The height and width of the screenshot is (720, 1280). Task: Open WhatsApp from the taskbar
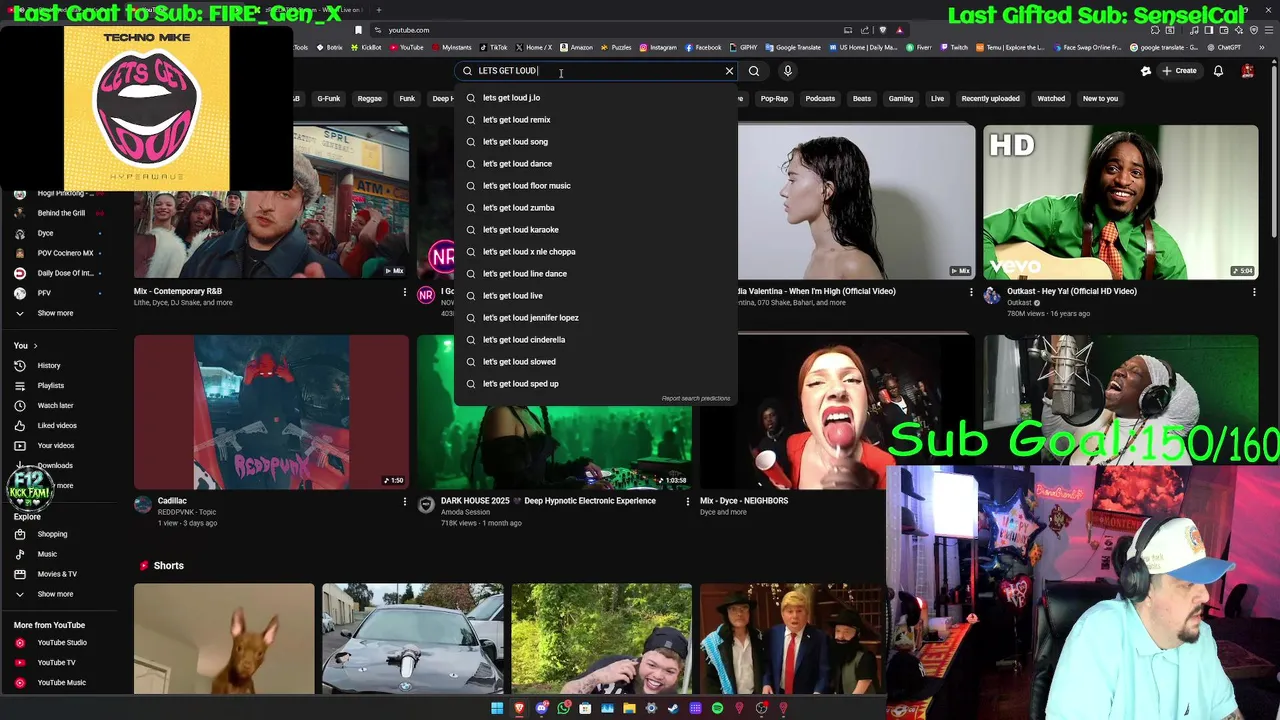click(564, 709)
